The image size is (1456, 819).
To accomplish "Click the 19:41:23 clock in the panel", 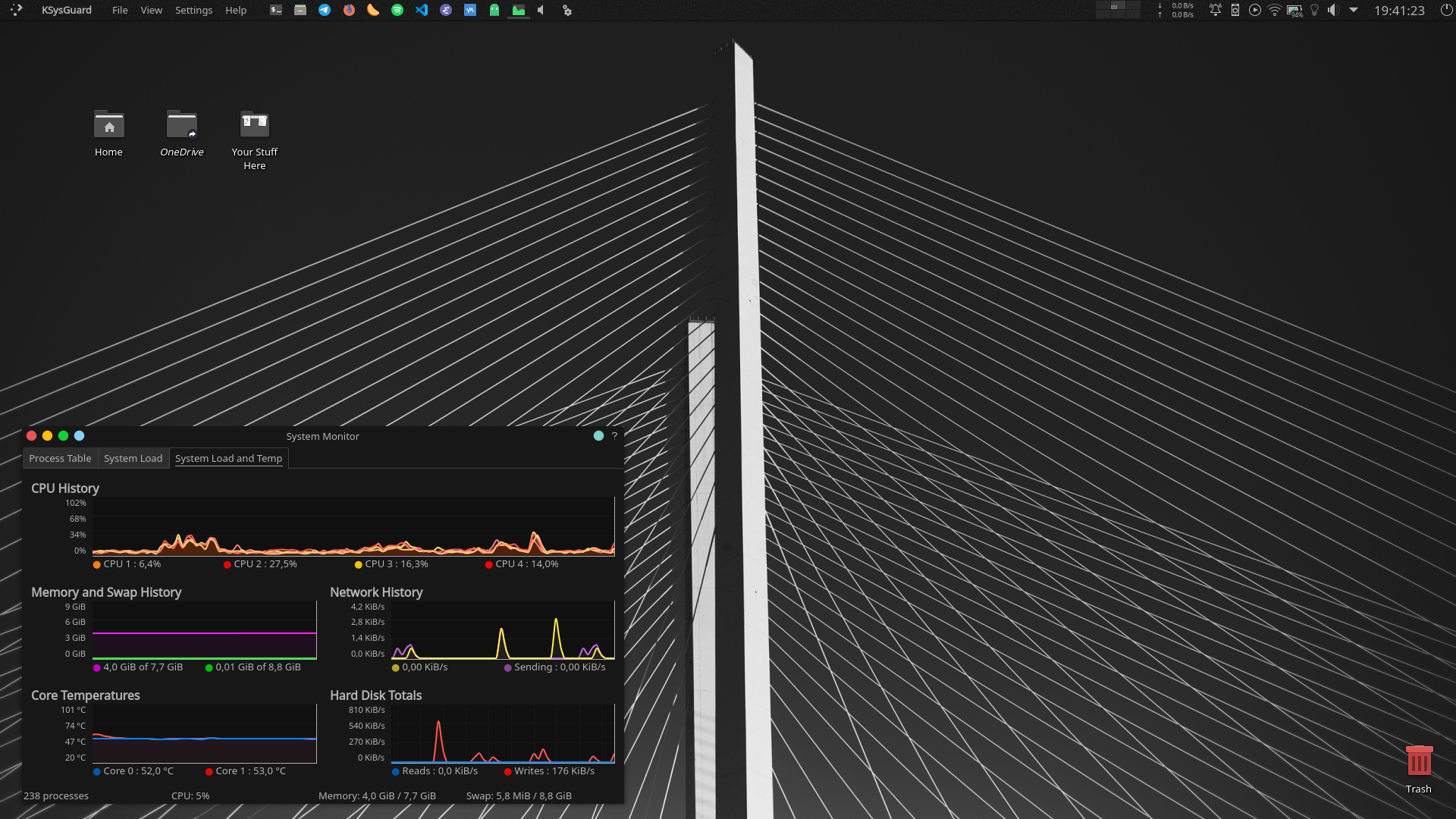I will tap(1399, 11).
